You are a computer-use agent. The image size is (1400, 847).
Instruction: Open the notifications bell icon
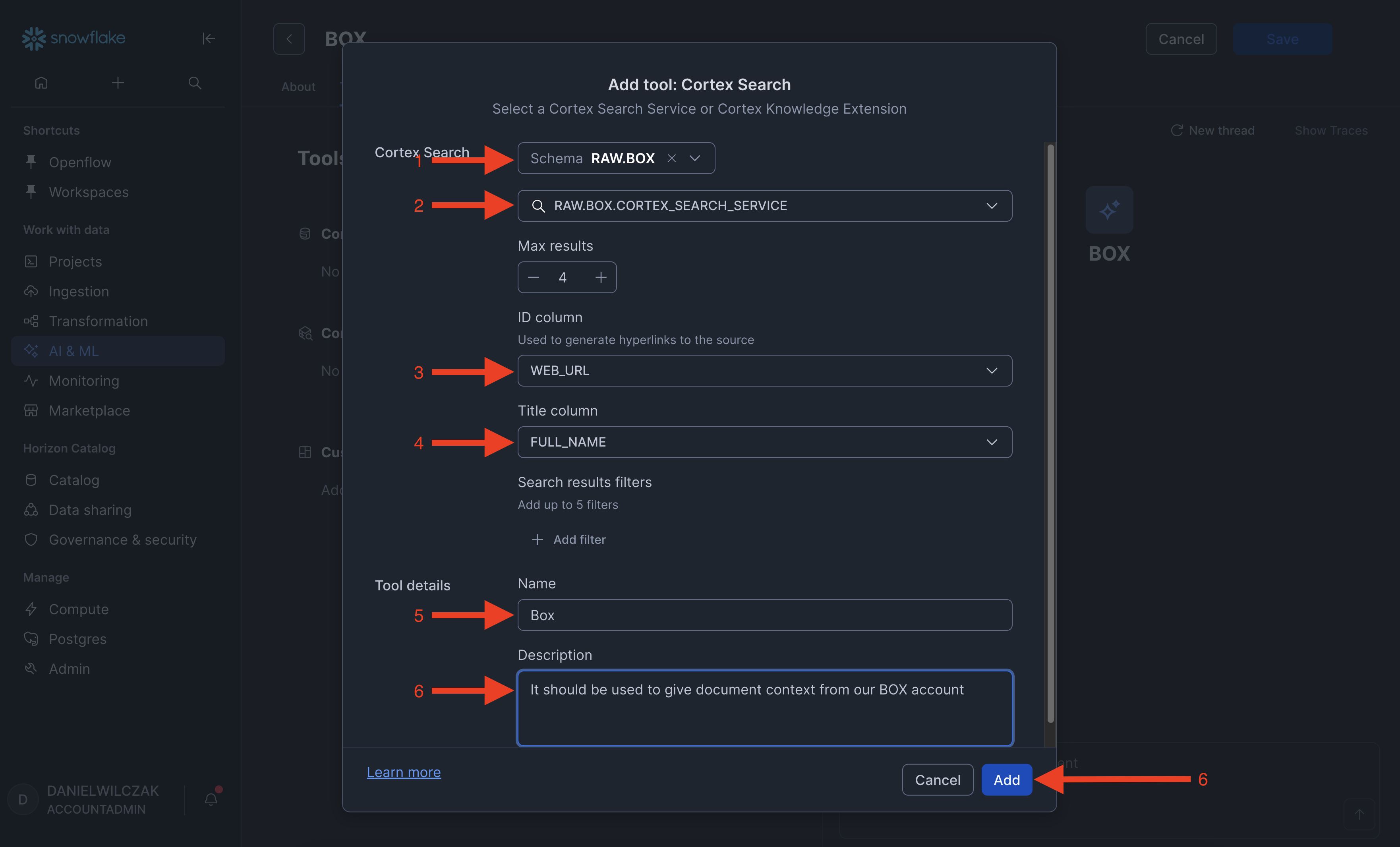211,799
